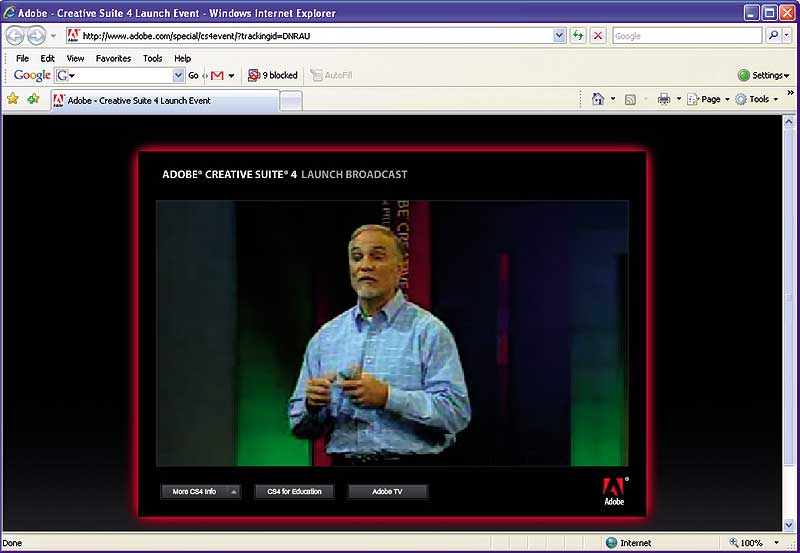800x553 pixels.
Task: Open the Page command bar menu
Action: [708, 99]
